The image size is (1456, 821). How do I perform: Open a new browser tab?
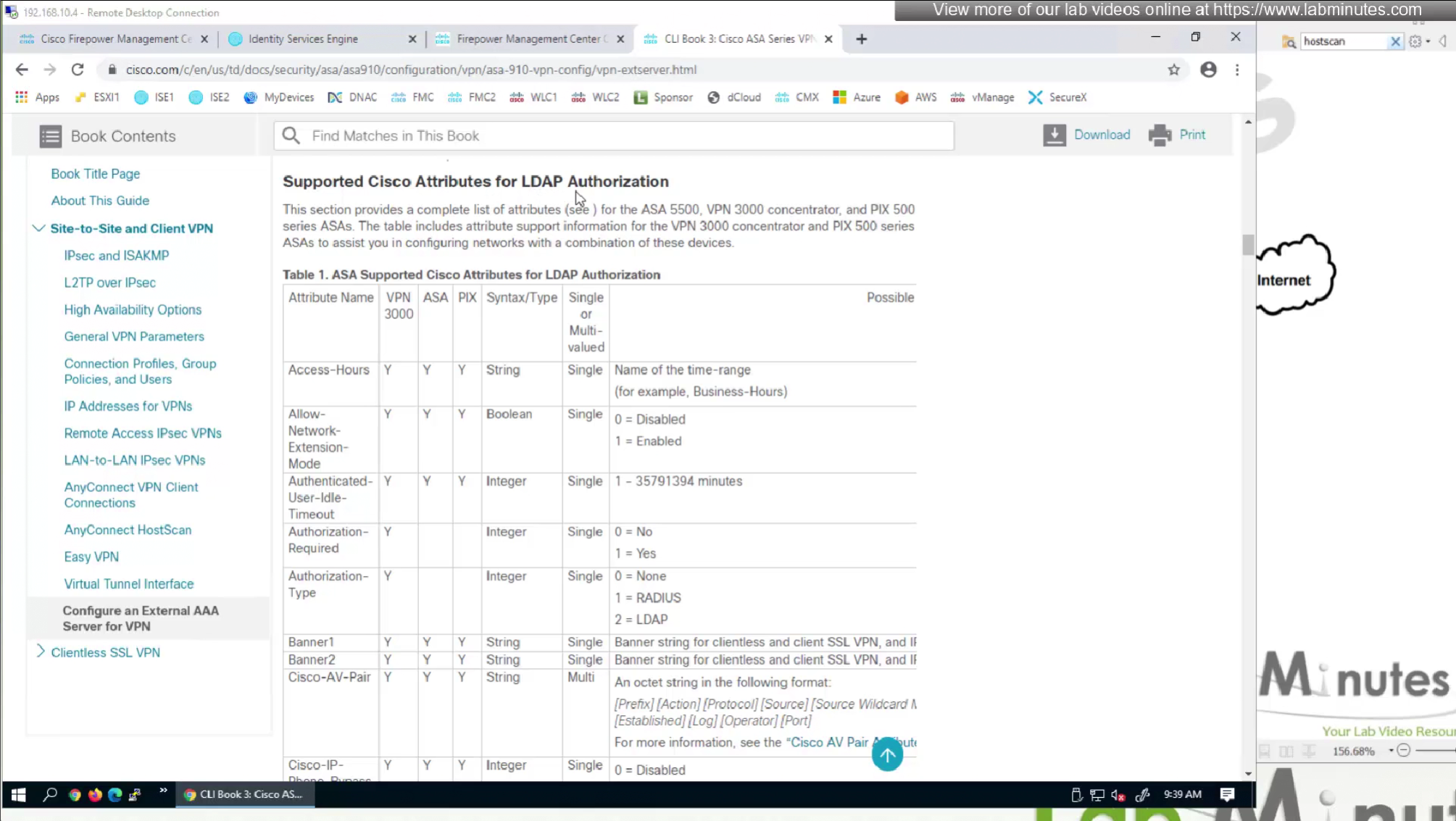click(x=861, y=39)
